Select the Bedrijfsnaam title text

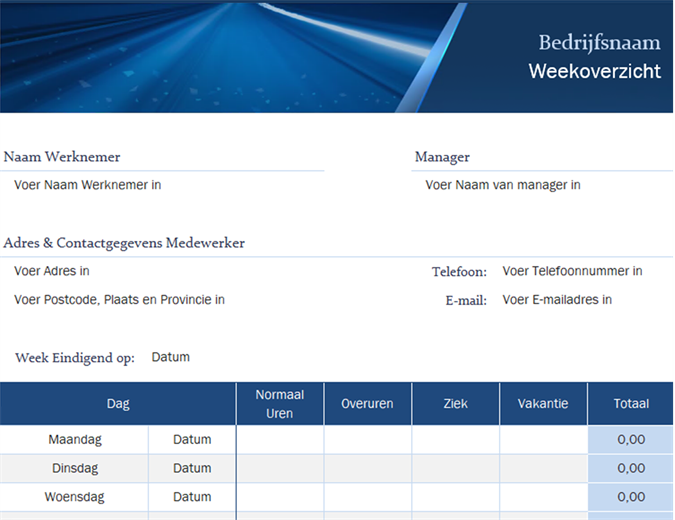(599, 43)
